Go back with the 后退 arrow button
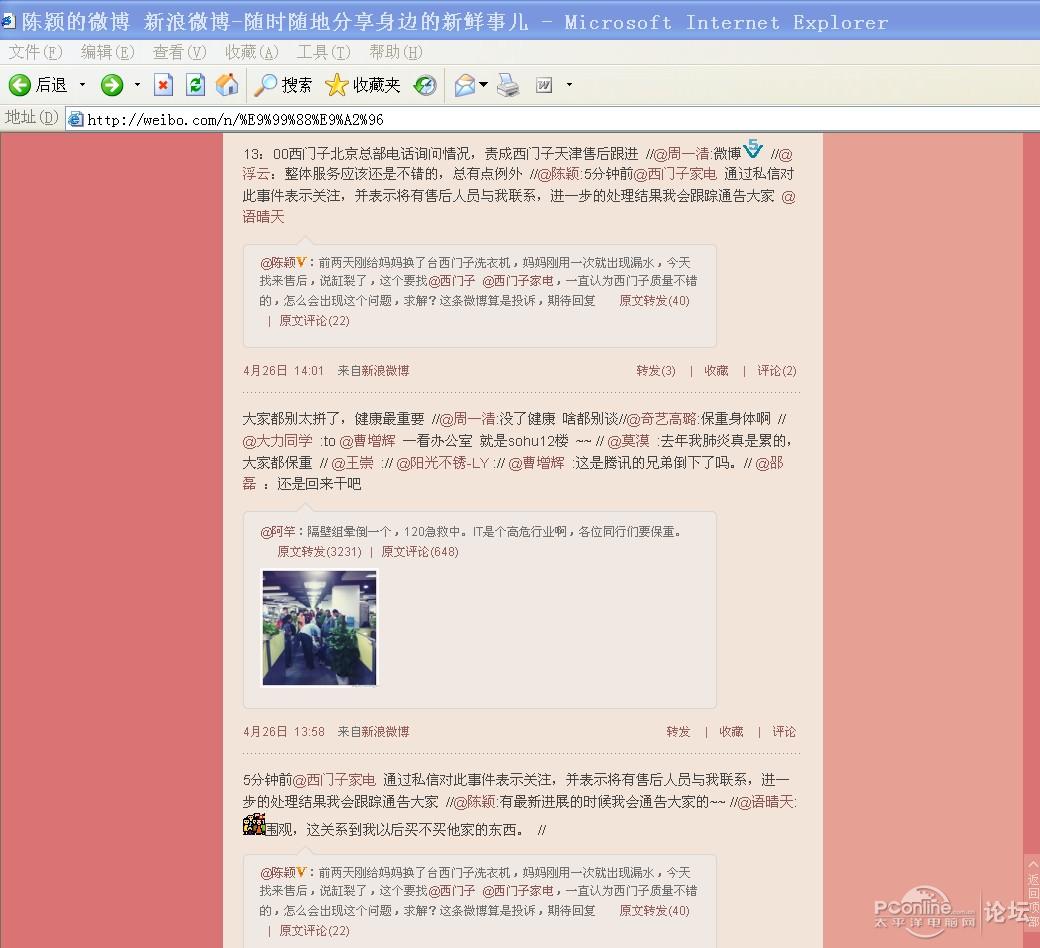Image resolution: width=1040 pixels, height=948 pixels. tap(38, 85)
